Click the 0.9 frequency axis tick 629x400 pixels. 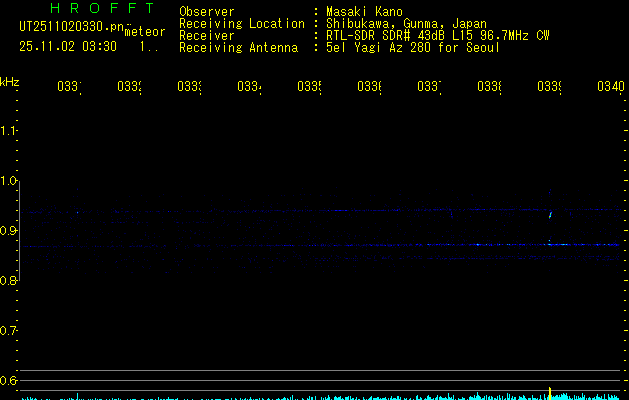point(10,231)
